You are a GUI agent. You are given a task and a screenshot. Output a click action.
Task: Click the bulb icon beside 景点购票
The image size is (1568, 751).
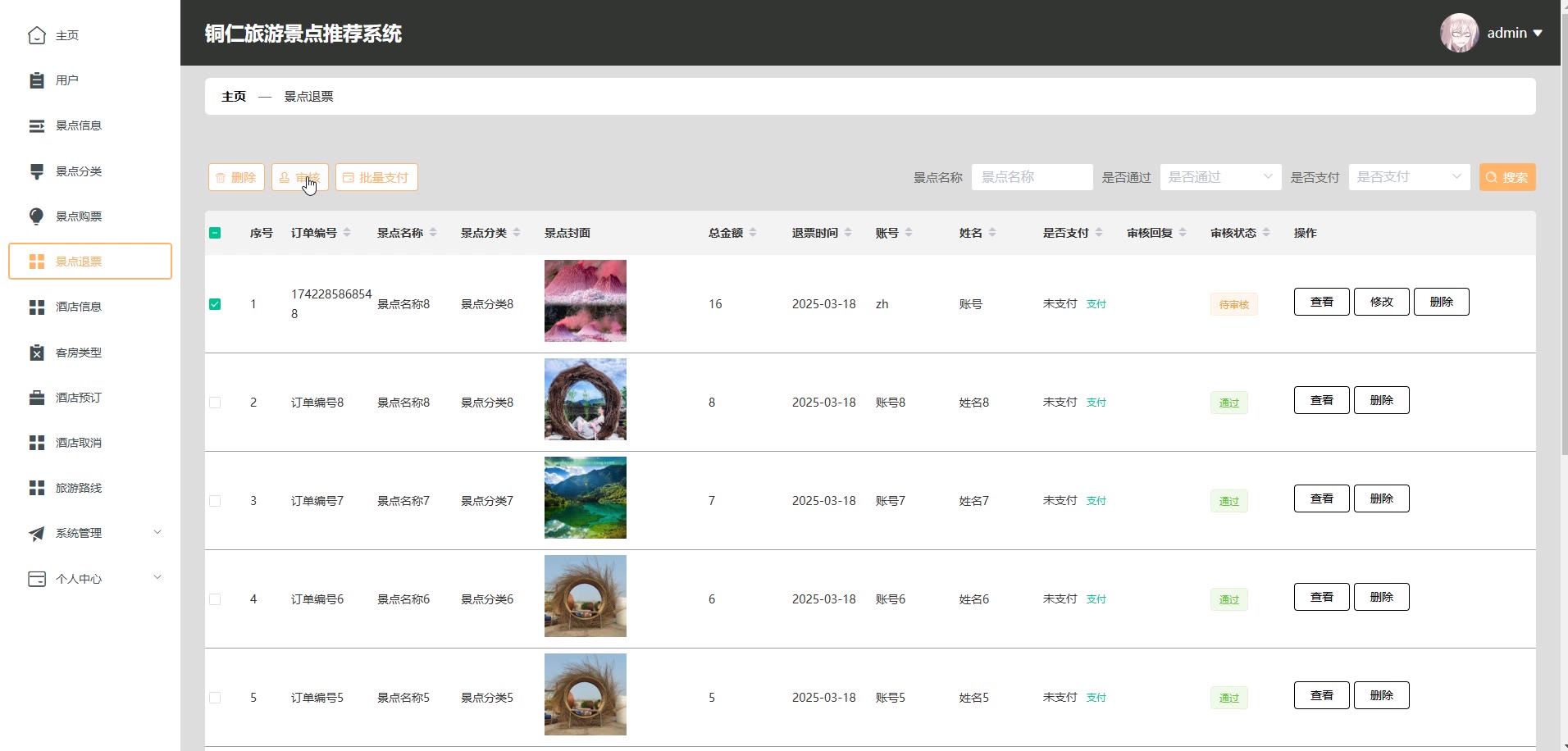point(37,216)
